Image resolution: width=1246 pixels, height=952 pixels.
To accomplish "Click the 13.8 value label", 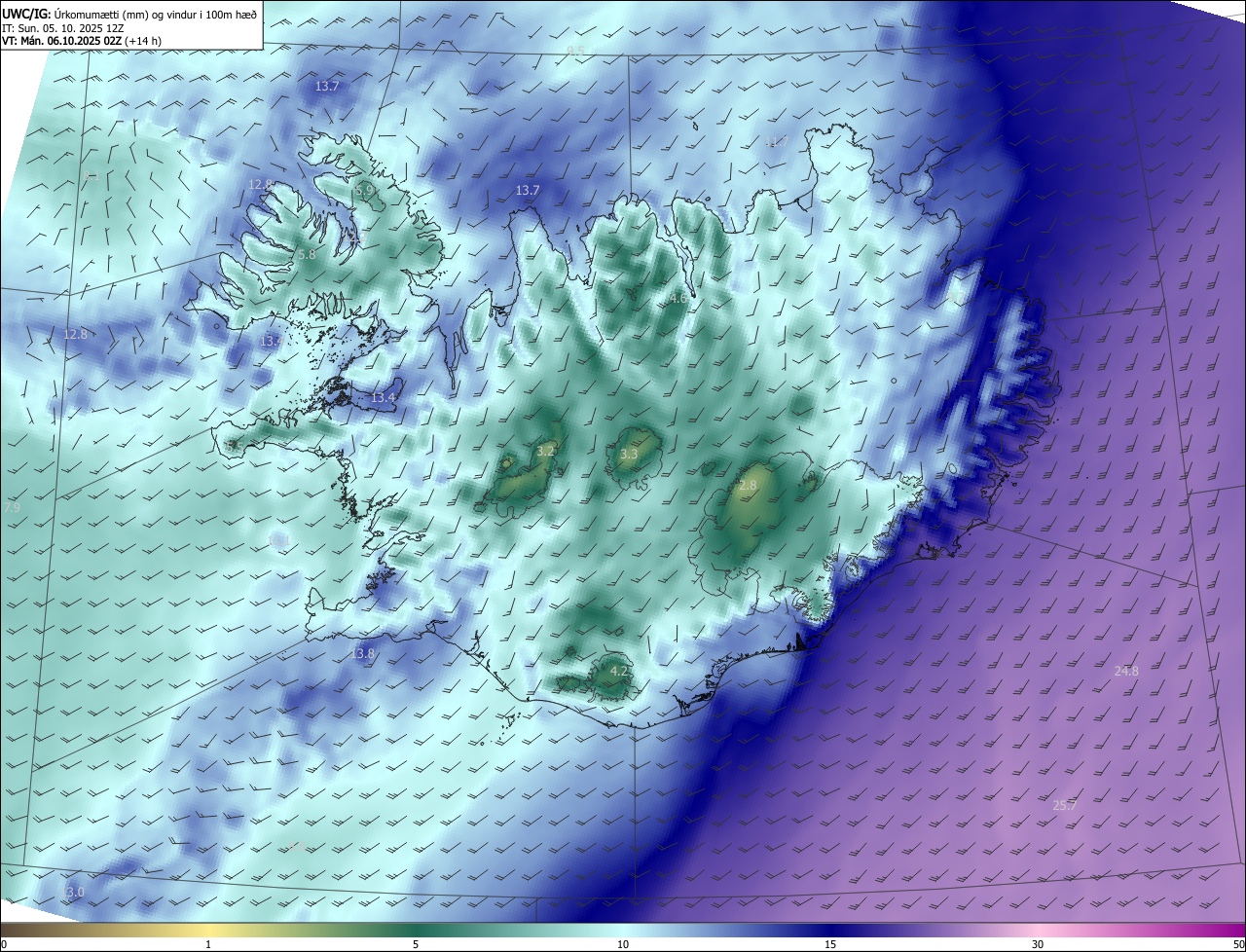I will coord(363,654).
